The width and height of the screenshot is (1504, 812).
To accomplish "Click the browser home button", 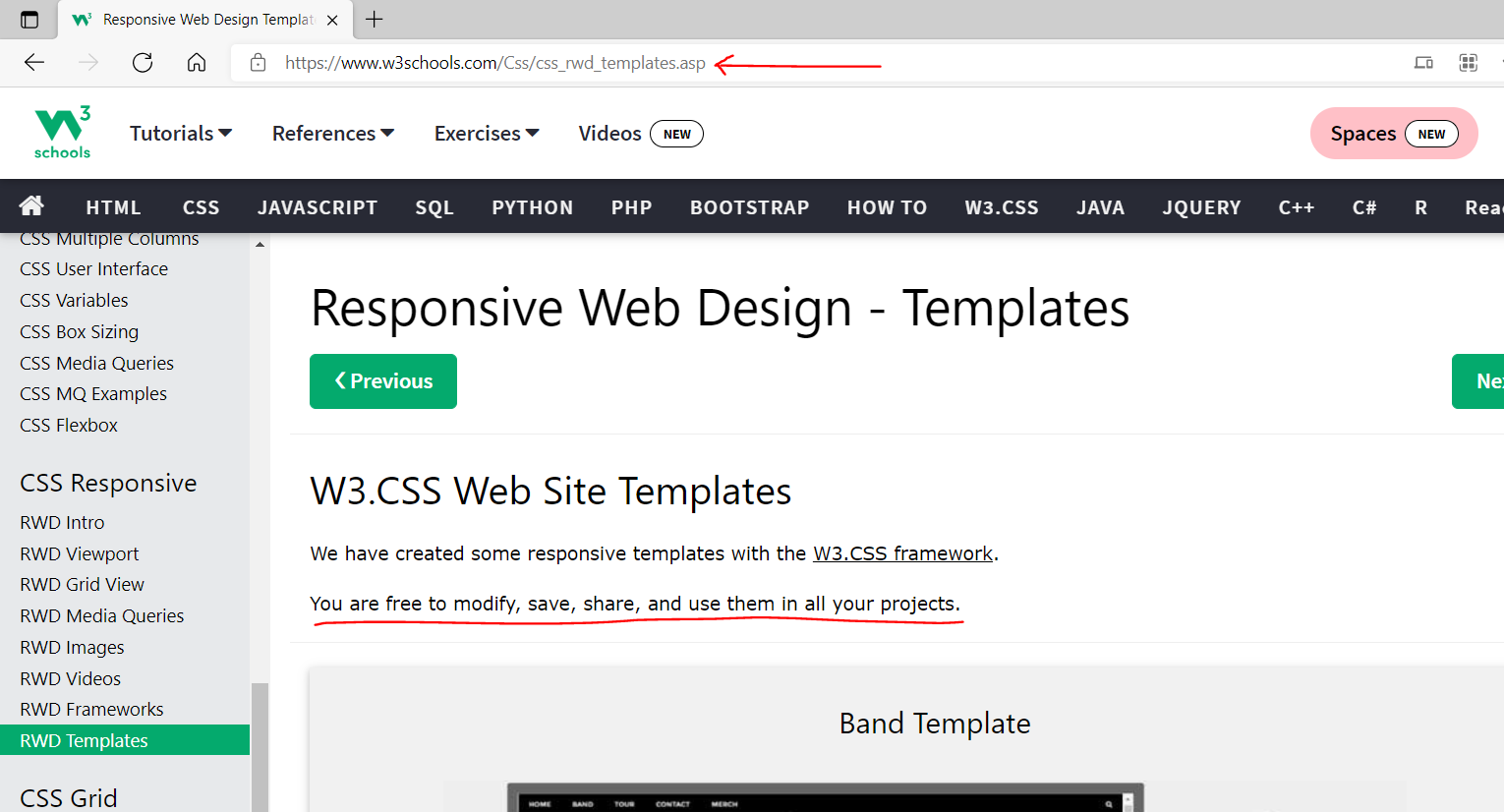I will [197, 63].
